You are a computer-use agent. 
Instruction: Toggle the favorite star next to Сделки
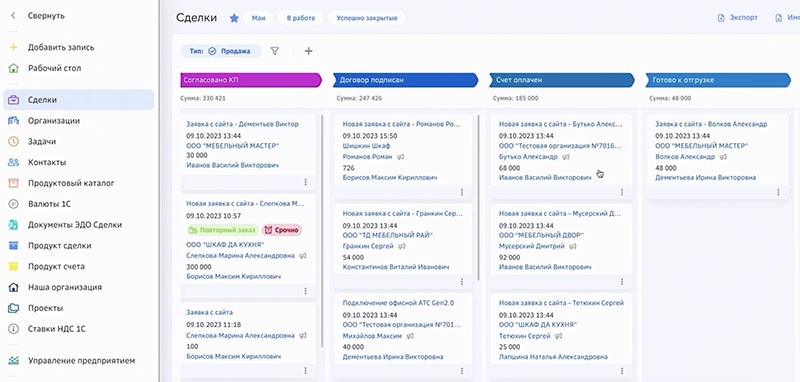point(234,18)
